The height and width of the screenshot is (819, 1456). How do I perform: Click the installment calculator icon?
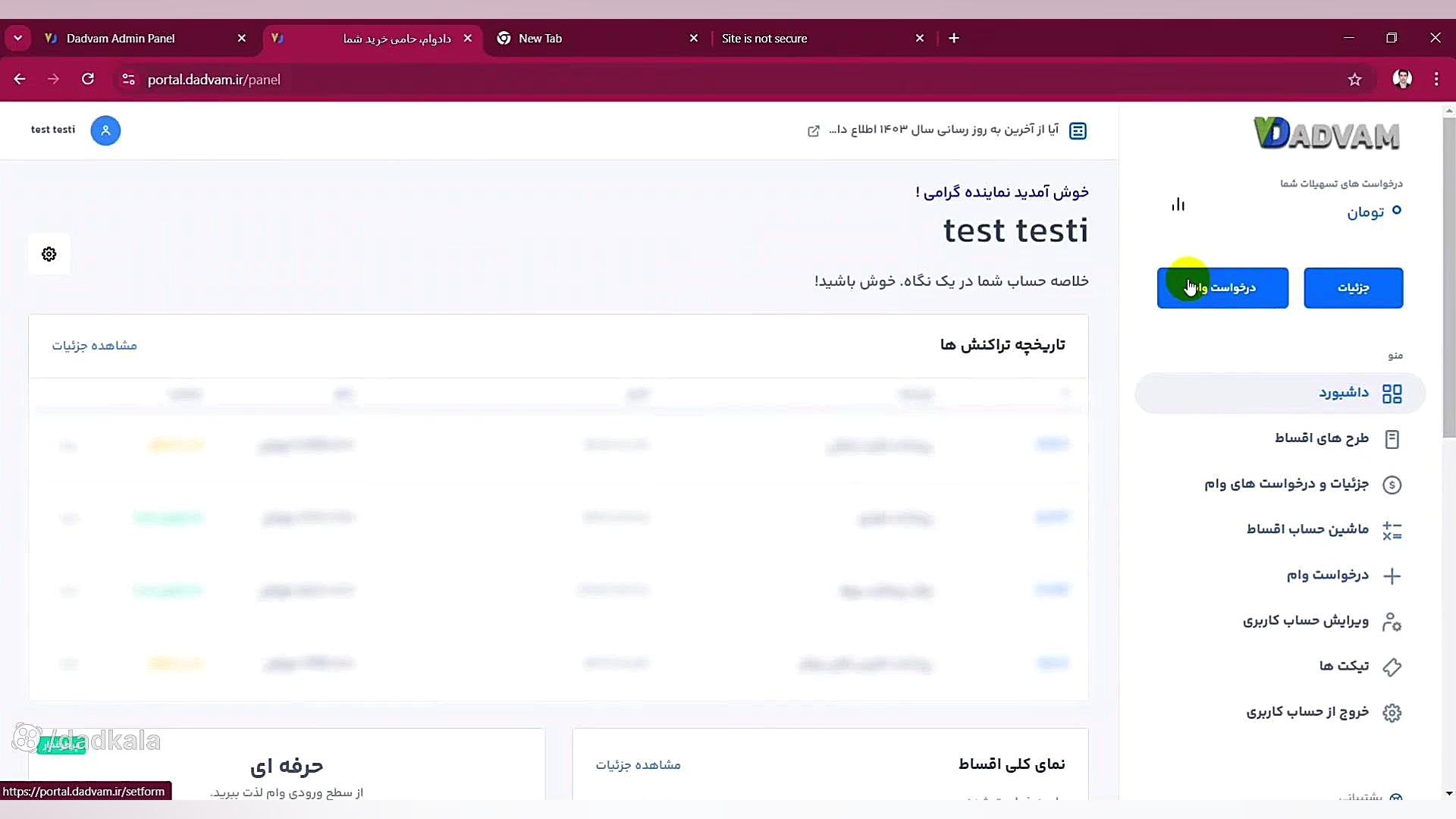coord(1392,530)
